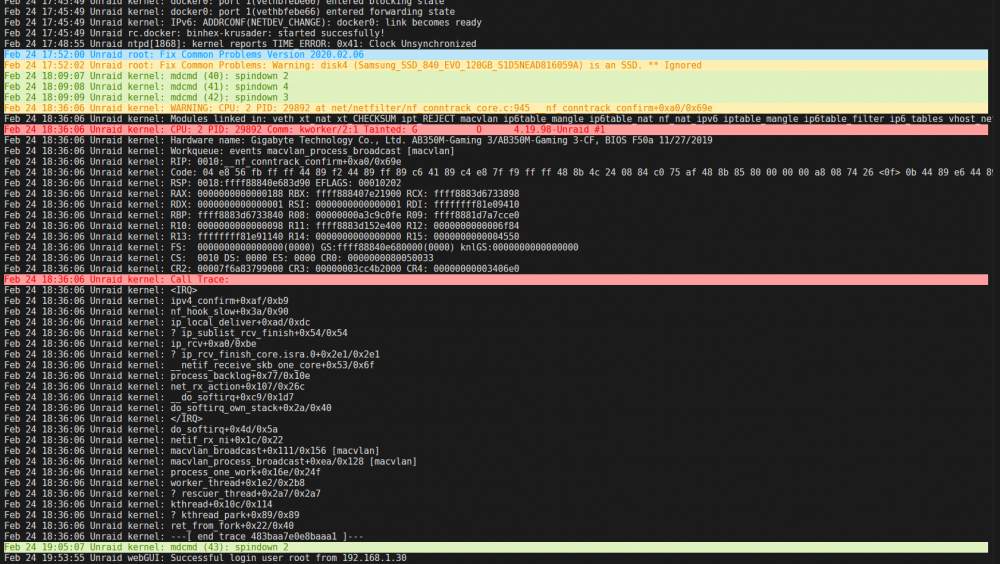Click the 'RIP: 0010:__nf_conntrack_confirm' line

203,162
